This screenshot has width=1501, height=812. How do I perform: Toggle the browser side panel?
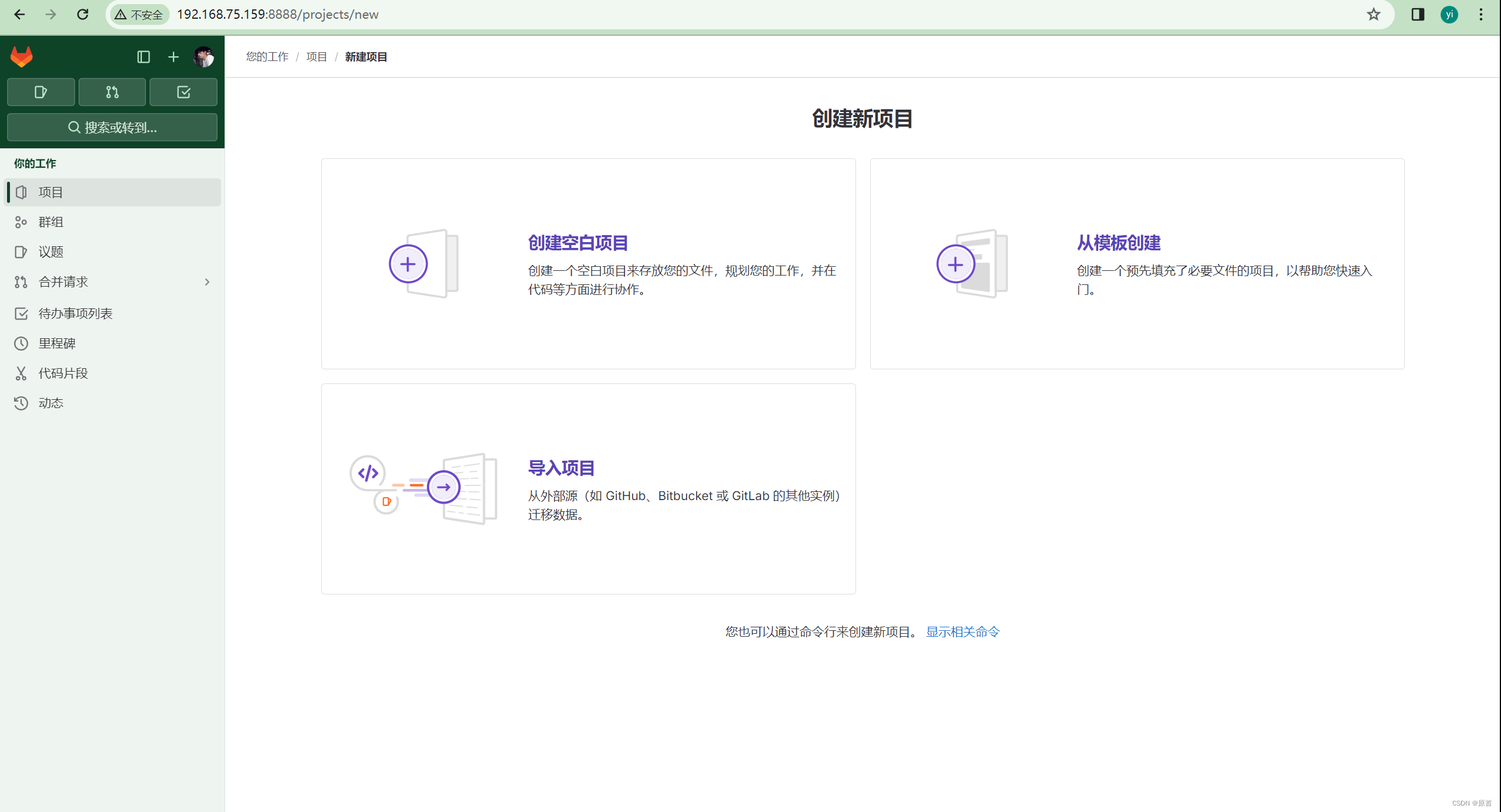[1418, 13]
